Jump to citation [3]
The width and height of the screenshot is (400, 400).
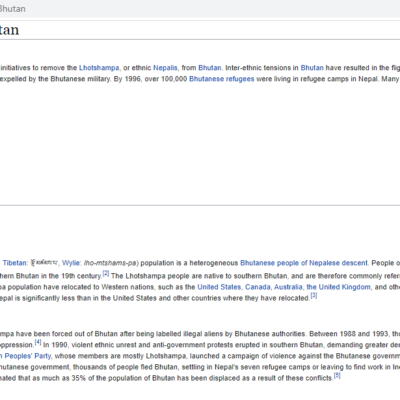point(314,296)
